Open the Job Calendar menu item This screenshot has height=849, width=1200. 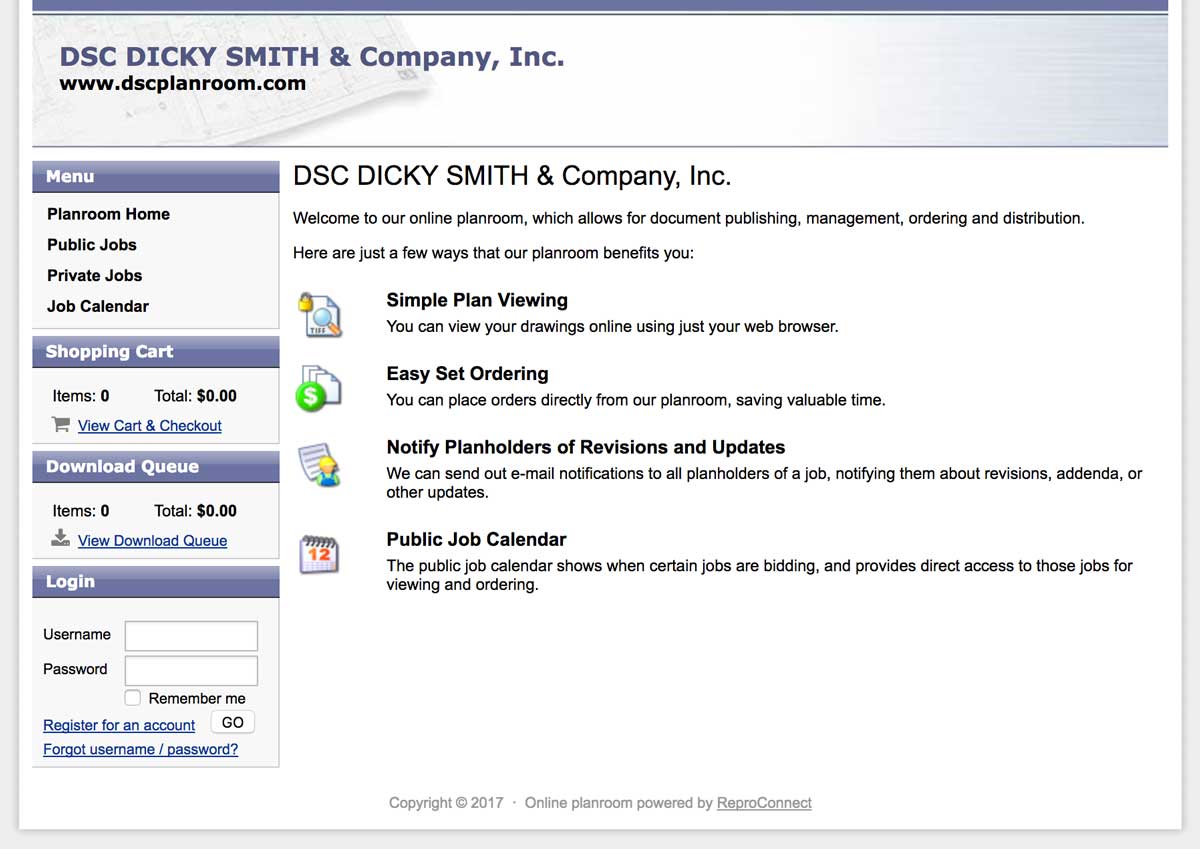coord(98,307)
